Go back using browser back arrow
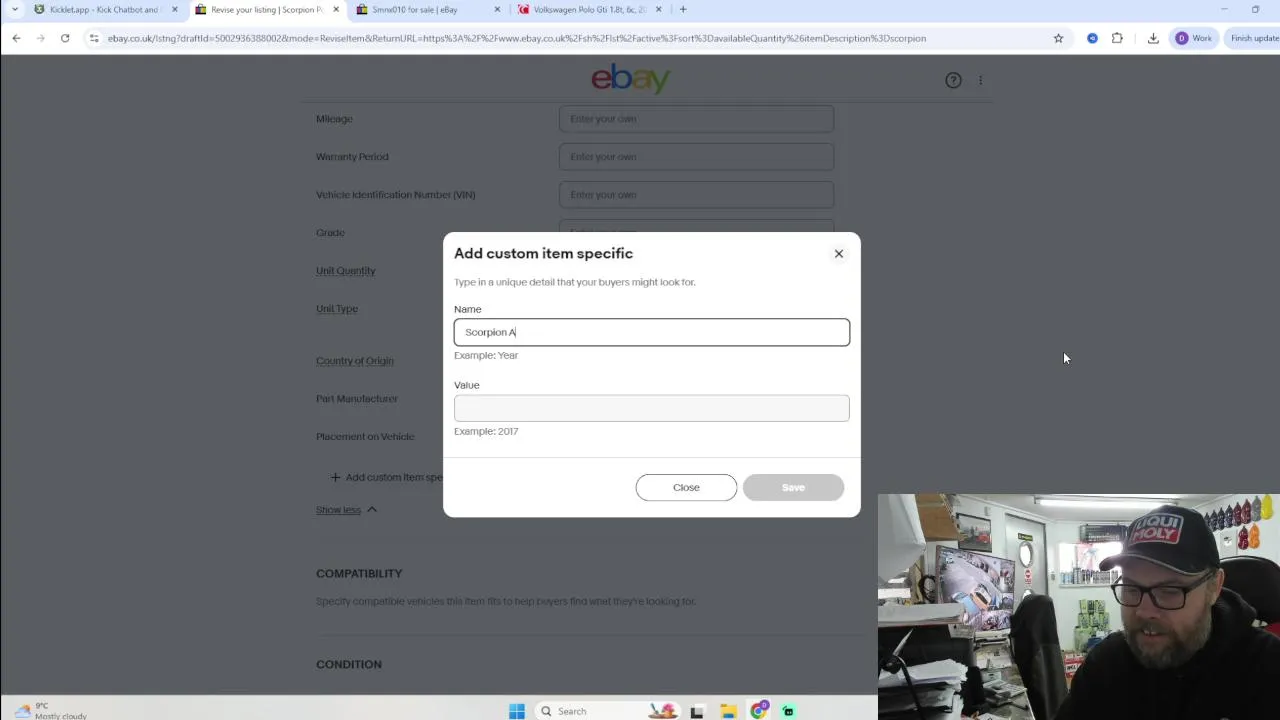 point(16,38)
